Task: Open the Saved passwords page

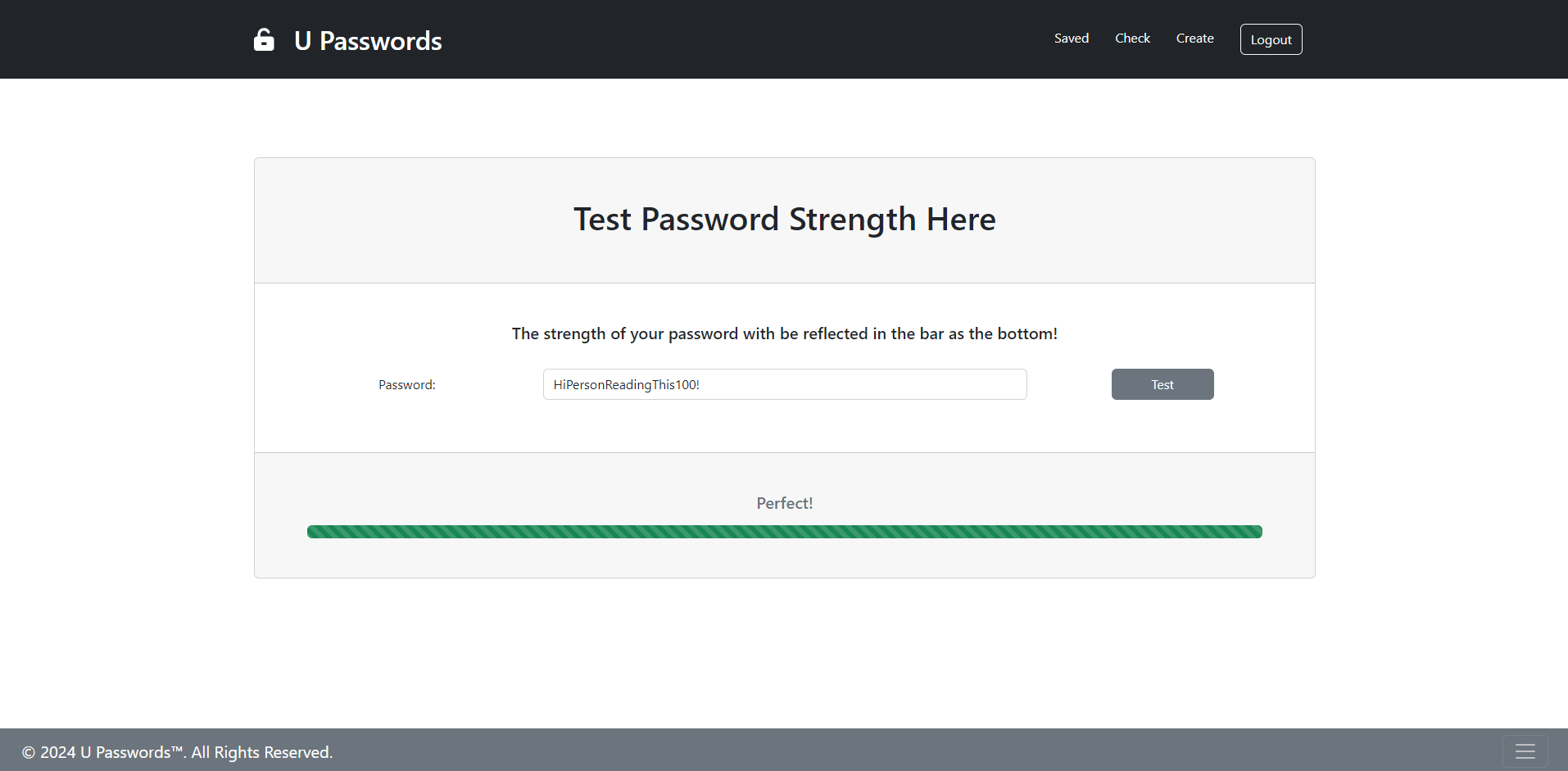Action: coord(1071,39)
